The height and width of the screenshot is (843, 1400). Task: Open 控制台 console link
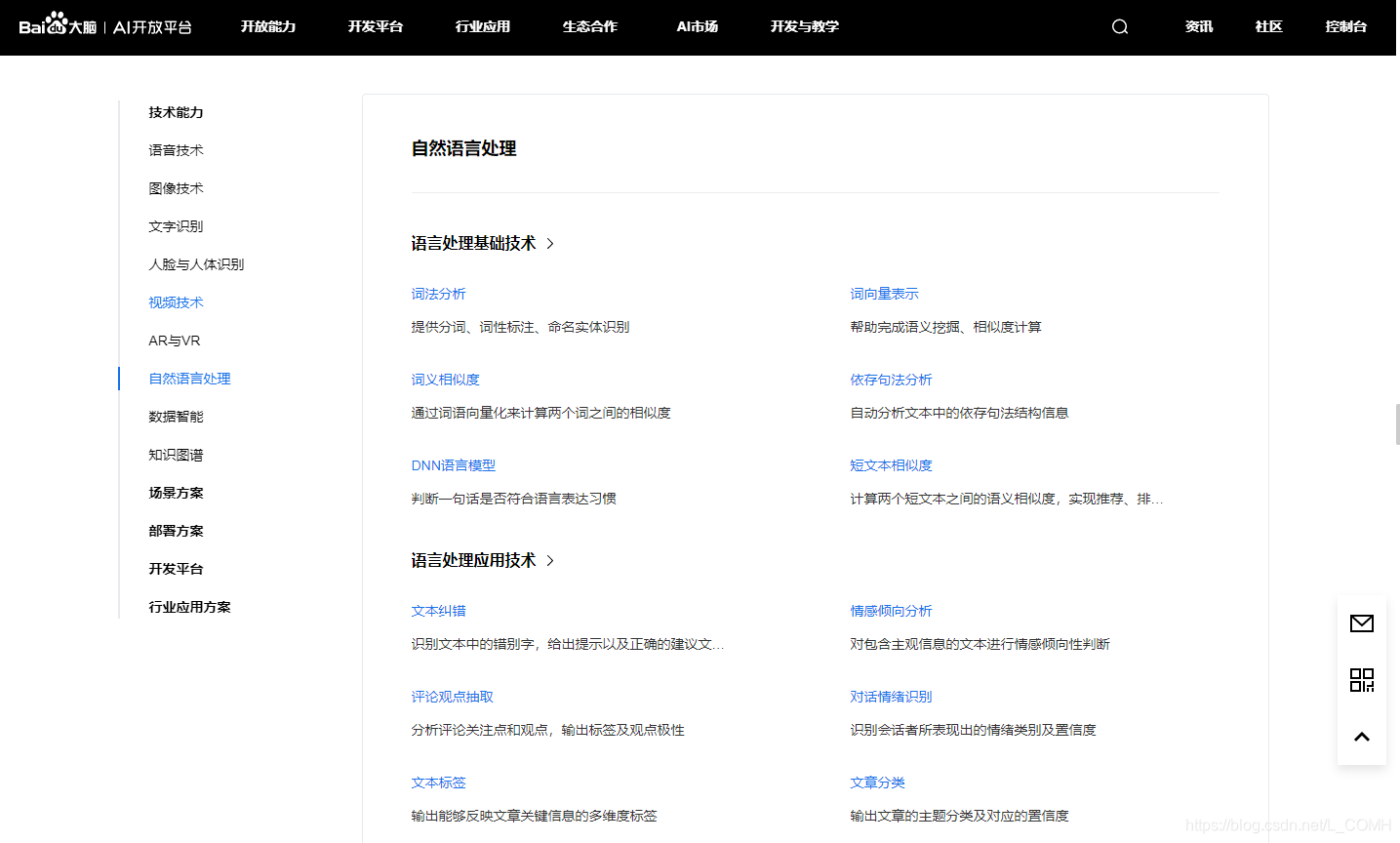(x=1346, y=26)
